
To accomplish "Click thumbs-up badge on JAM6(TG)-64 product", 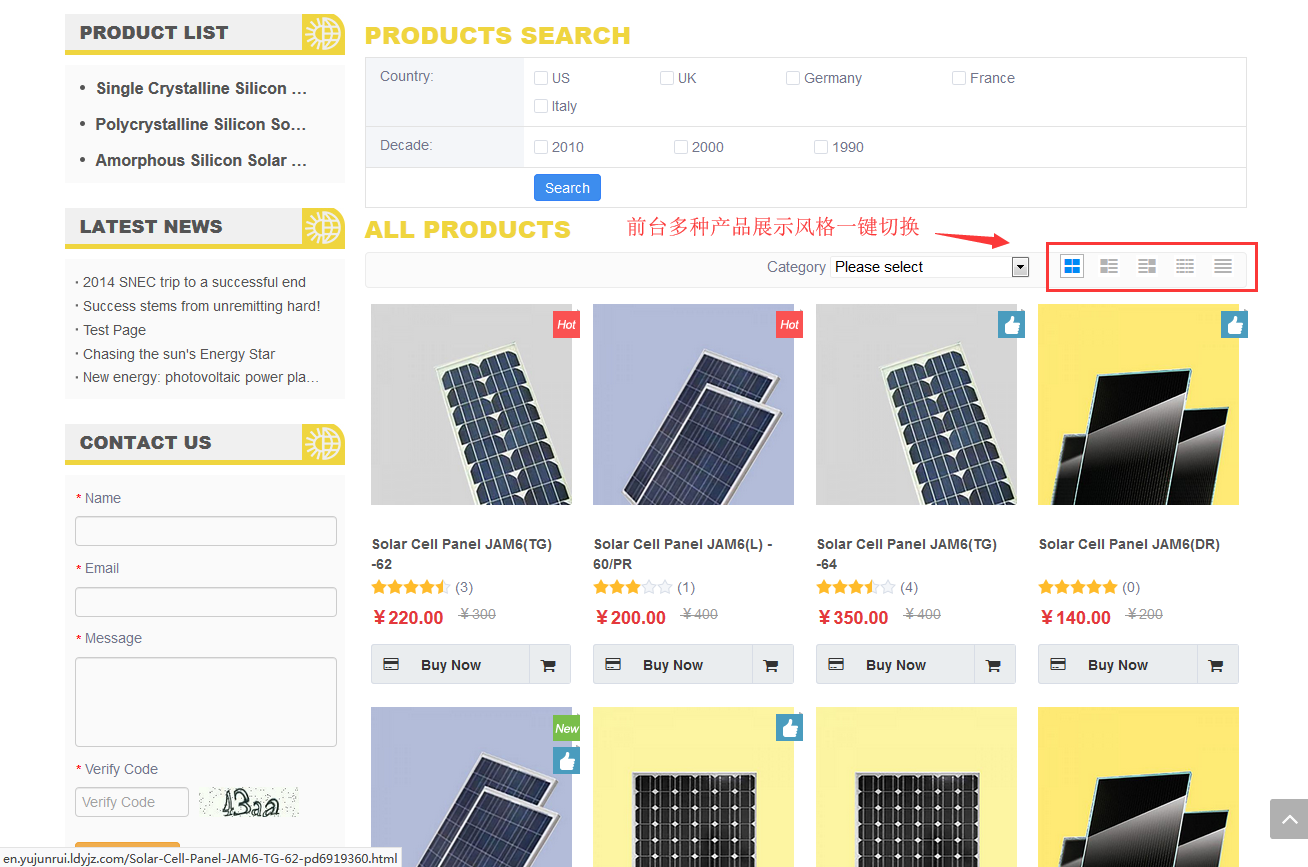I will click(1011, 324).
